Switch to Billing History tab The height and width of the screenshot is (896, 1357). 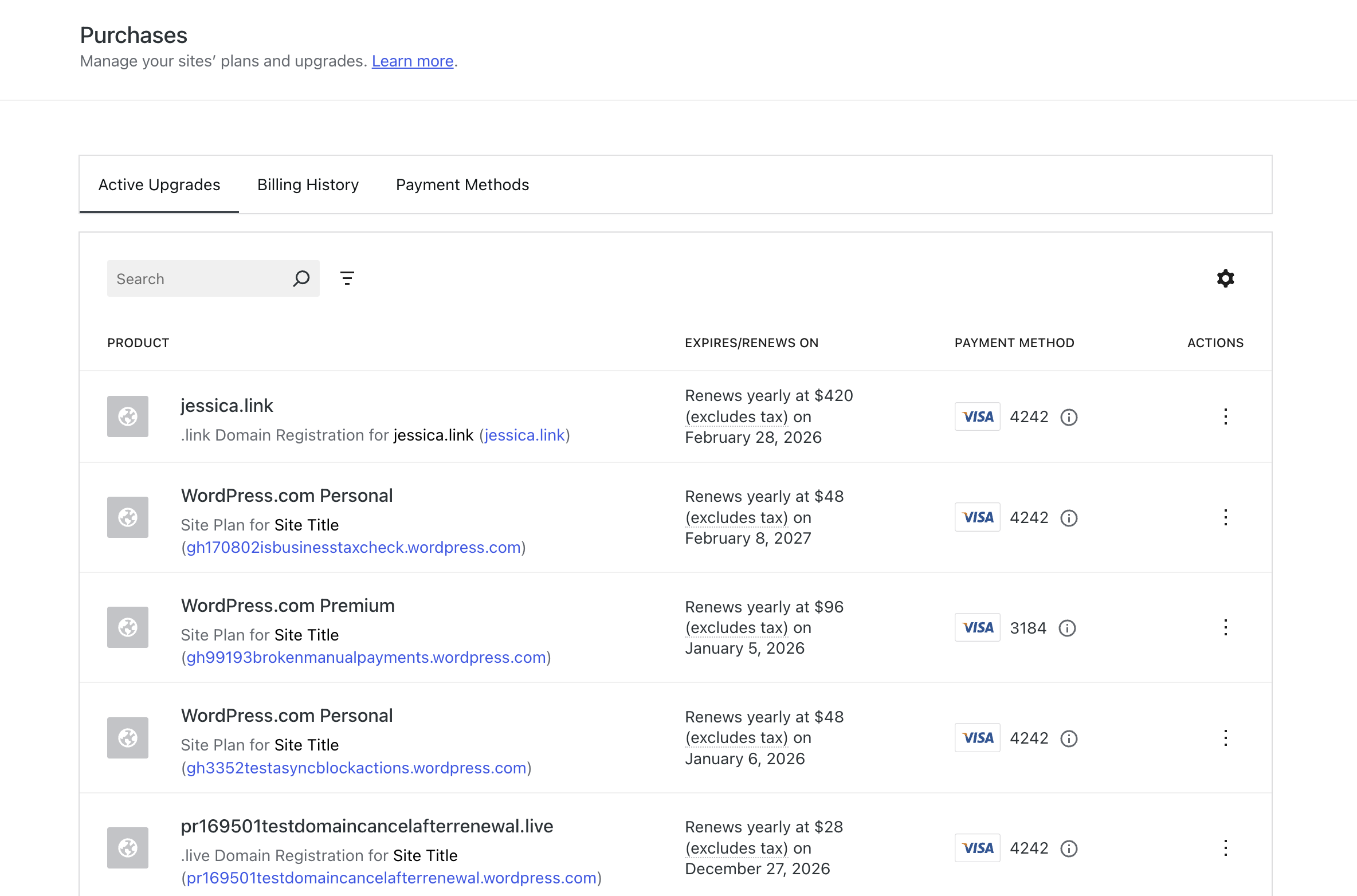tap(308, 184)
